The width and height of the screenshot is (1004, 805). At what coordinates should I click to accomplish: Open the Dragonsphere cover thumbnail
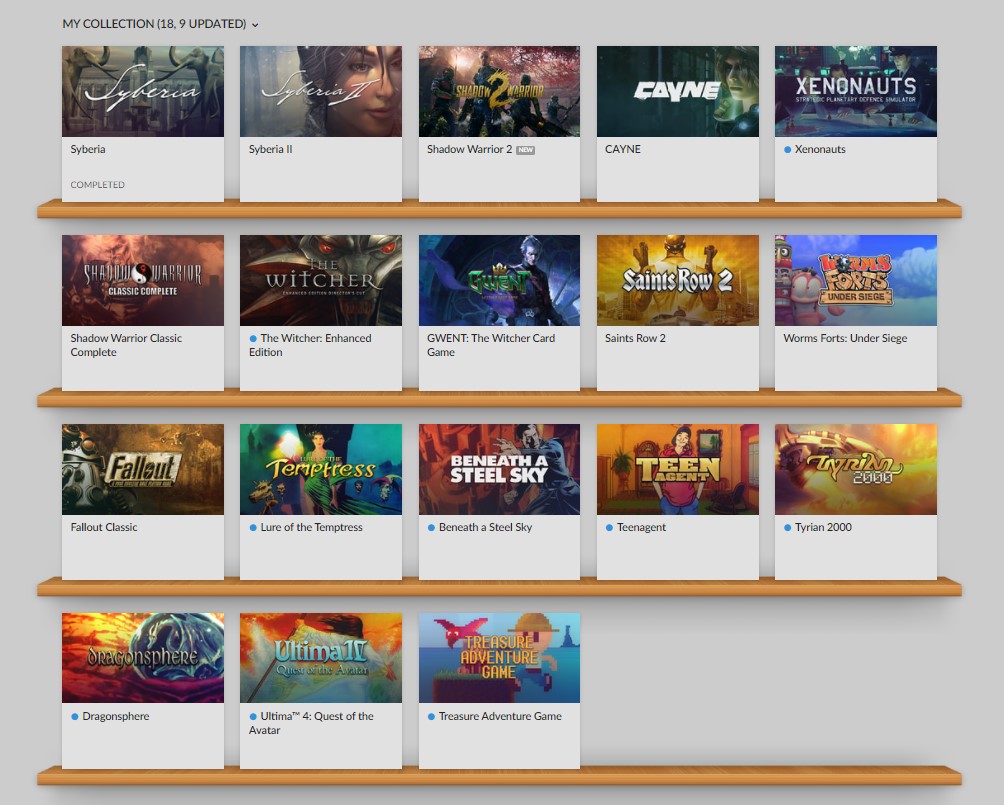[x=143, y=658]
